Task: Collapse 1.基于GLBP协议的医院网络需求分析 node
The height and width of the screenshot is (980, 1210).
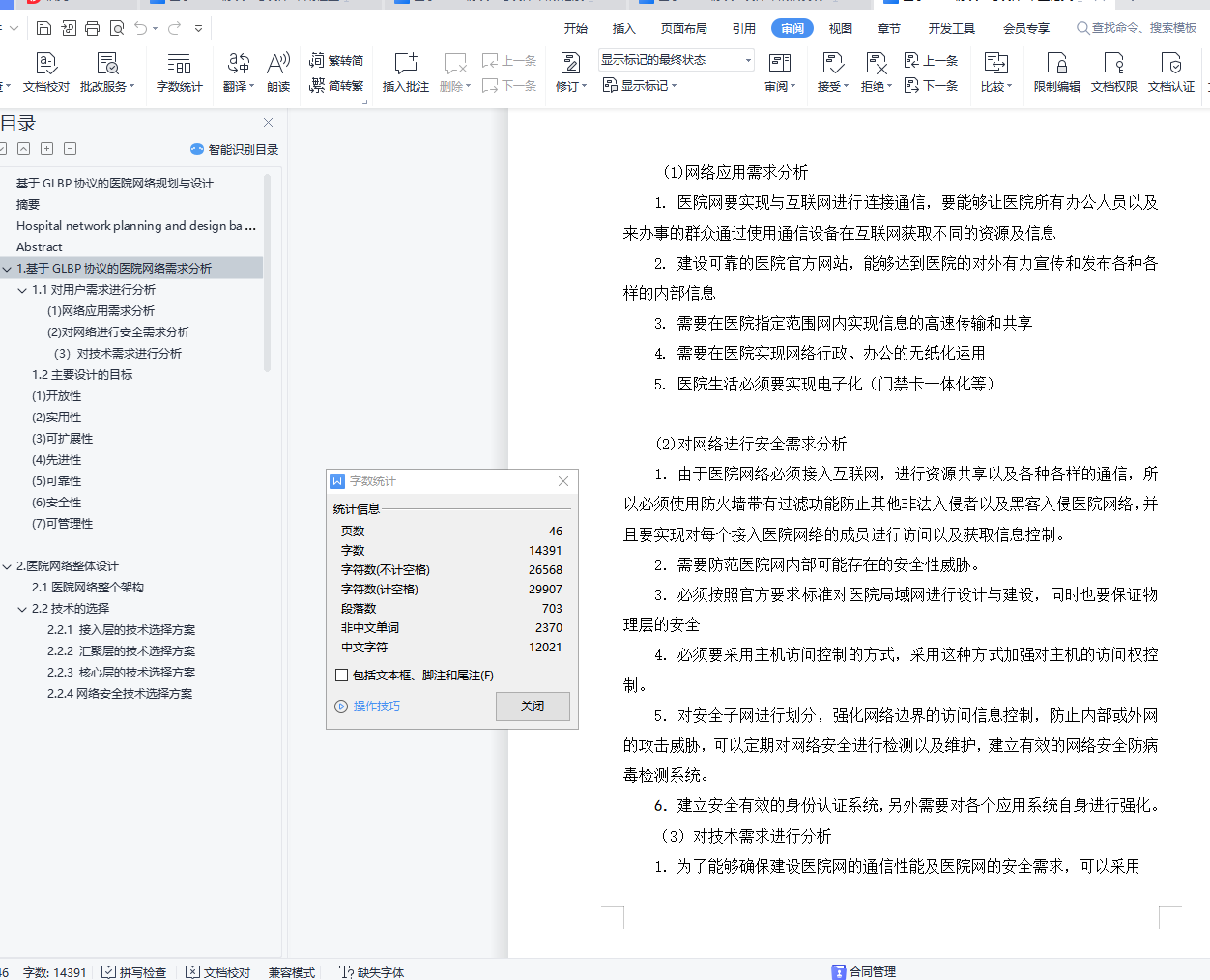Action: (x=8, y=269)
